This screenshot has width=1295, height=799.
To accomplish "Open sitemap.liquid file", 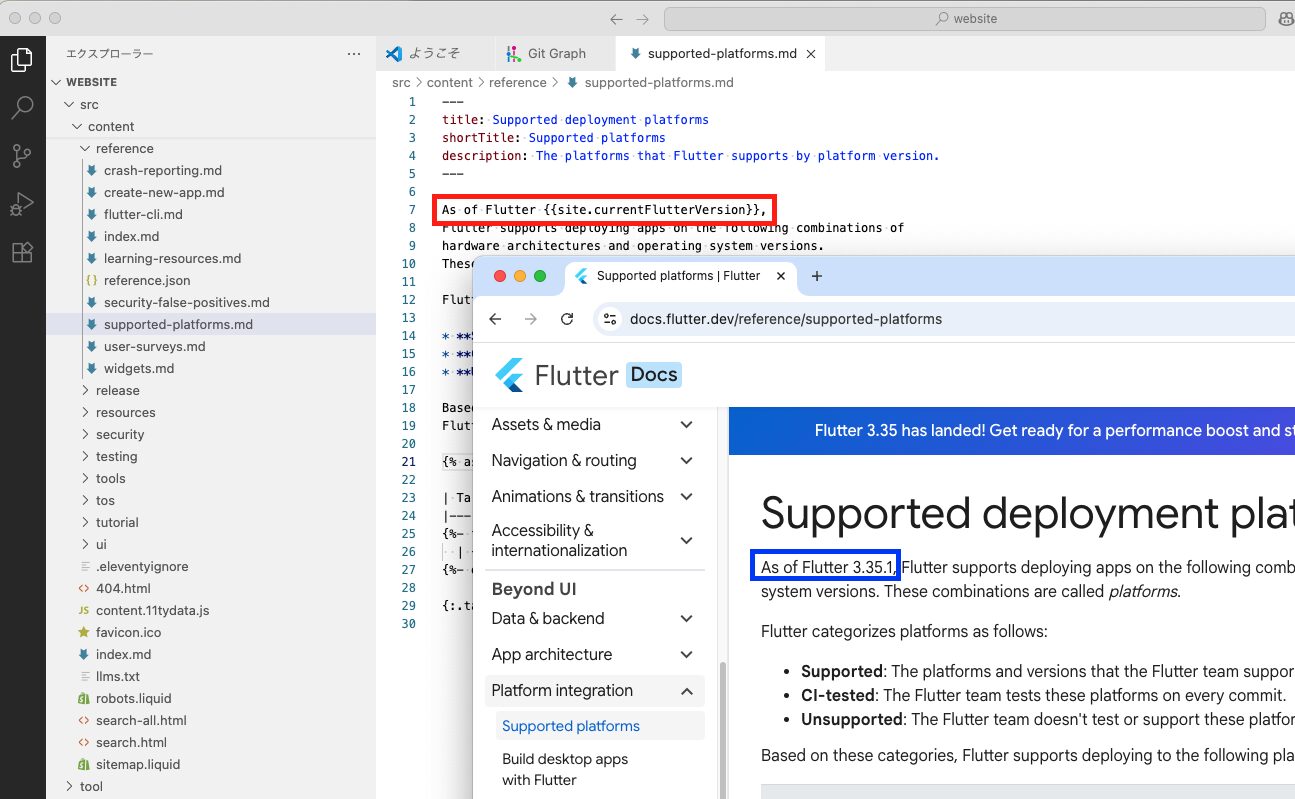I will click(x=210, y=764).
